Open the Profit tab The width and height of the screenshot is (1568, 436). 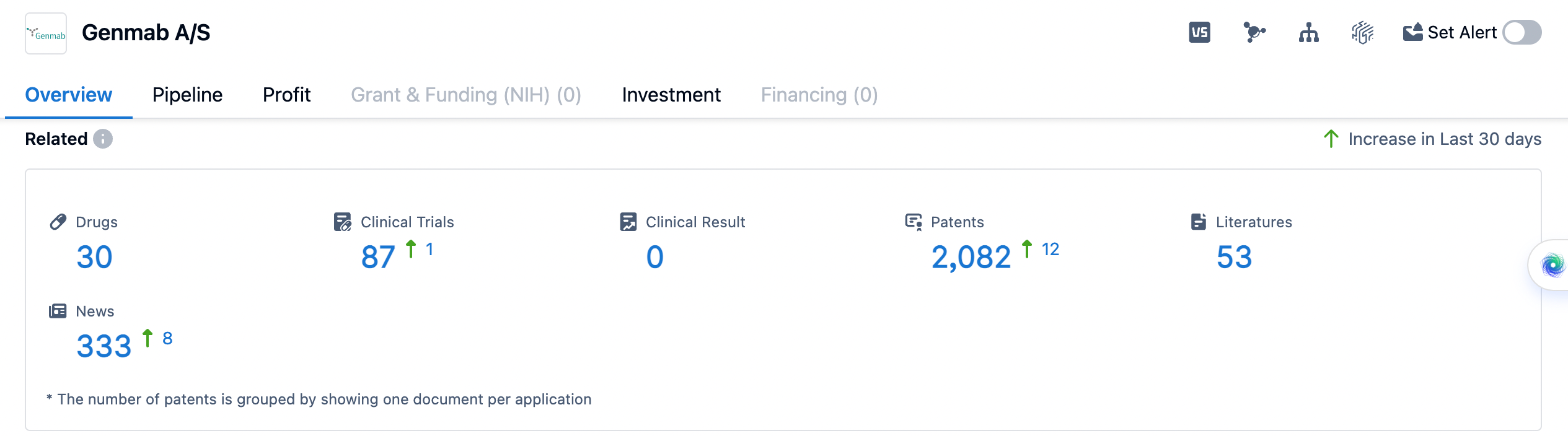[286, 95]
